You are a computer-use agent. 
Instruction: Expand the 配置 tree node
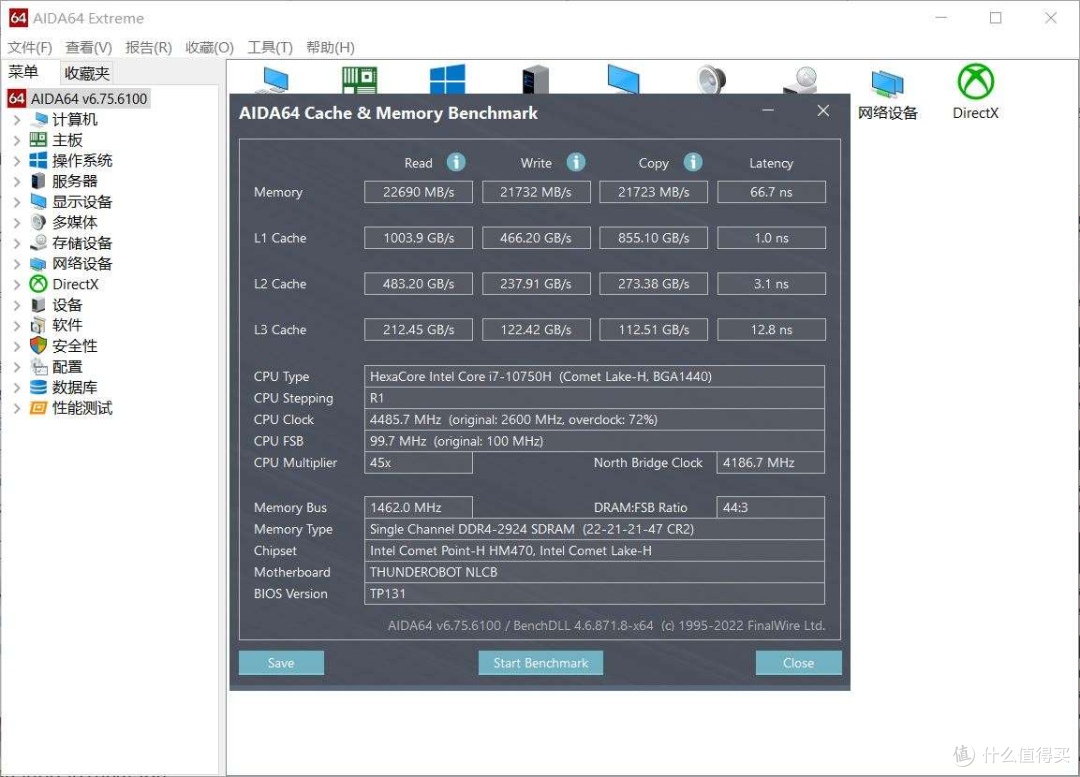[17, 366]
